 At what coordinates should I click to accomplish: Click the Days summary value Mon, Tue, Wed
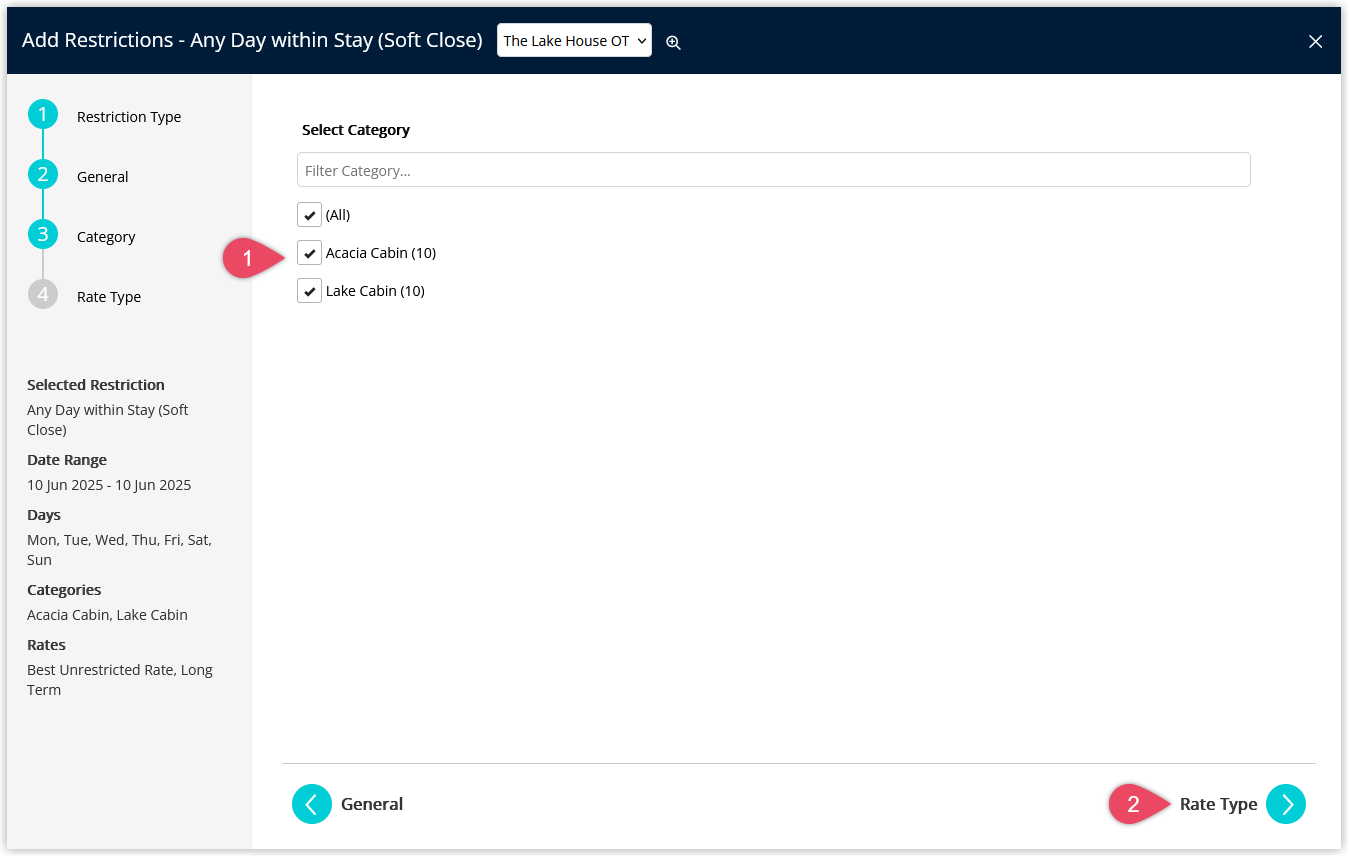click(119, 550)
